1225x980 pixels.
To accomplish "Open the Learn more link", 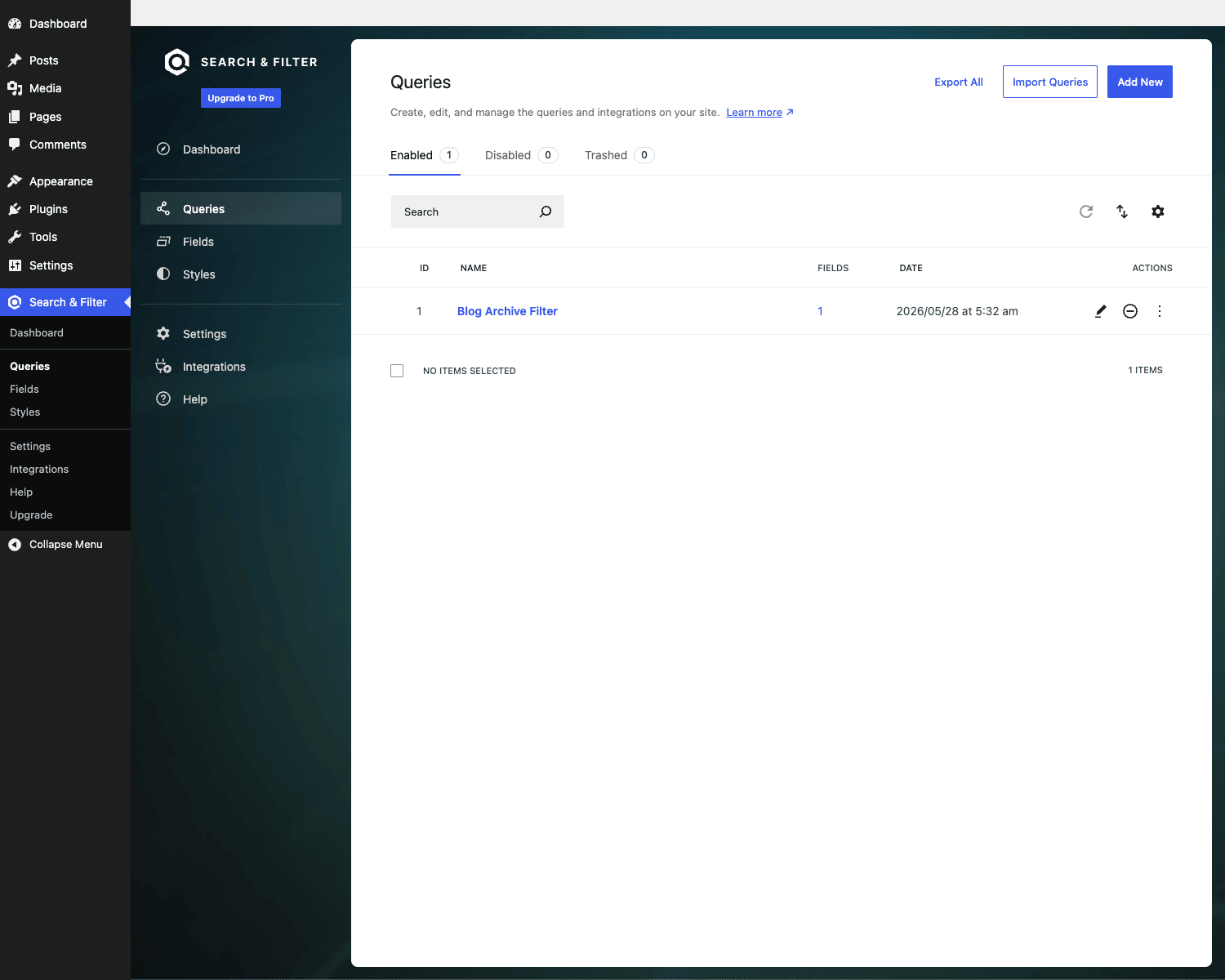I will 759,113.
